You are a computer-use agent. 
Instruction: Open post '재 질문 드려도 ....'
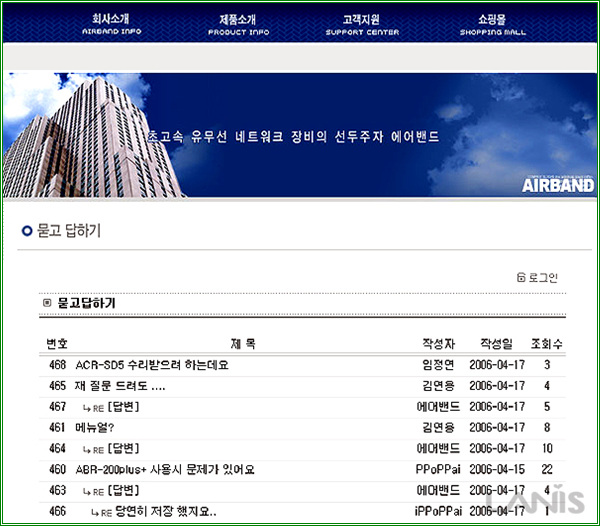(x=120, y=386)
